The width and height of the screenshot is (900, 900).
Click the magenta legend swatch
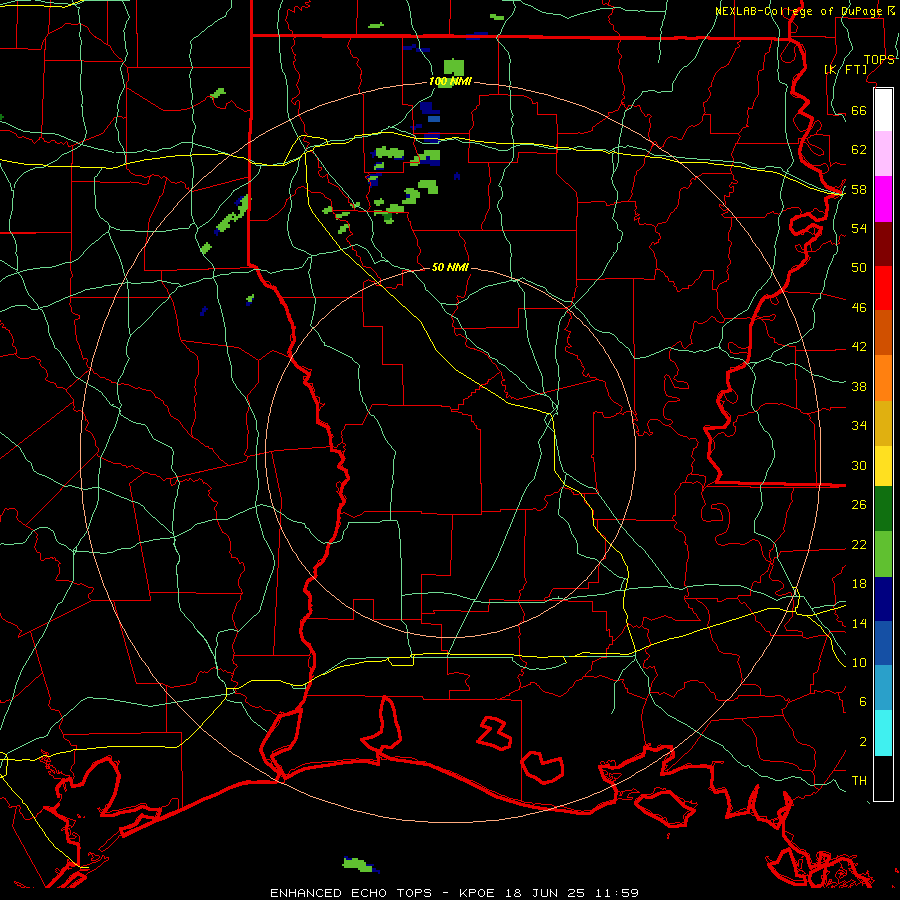(x=883, y=199)
